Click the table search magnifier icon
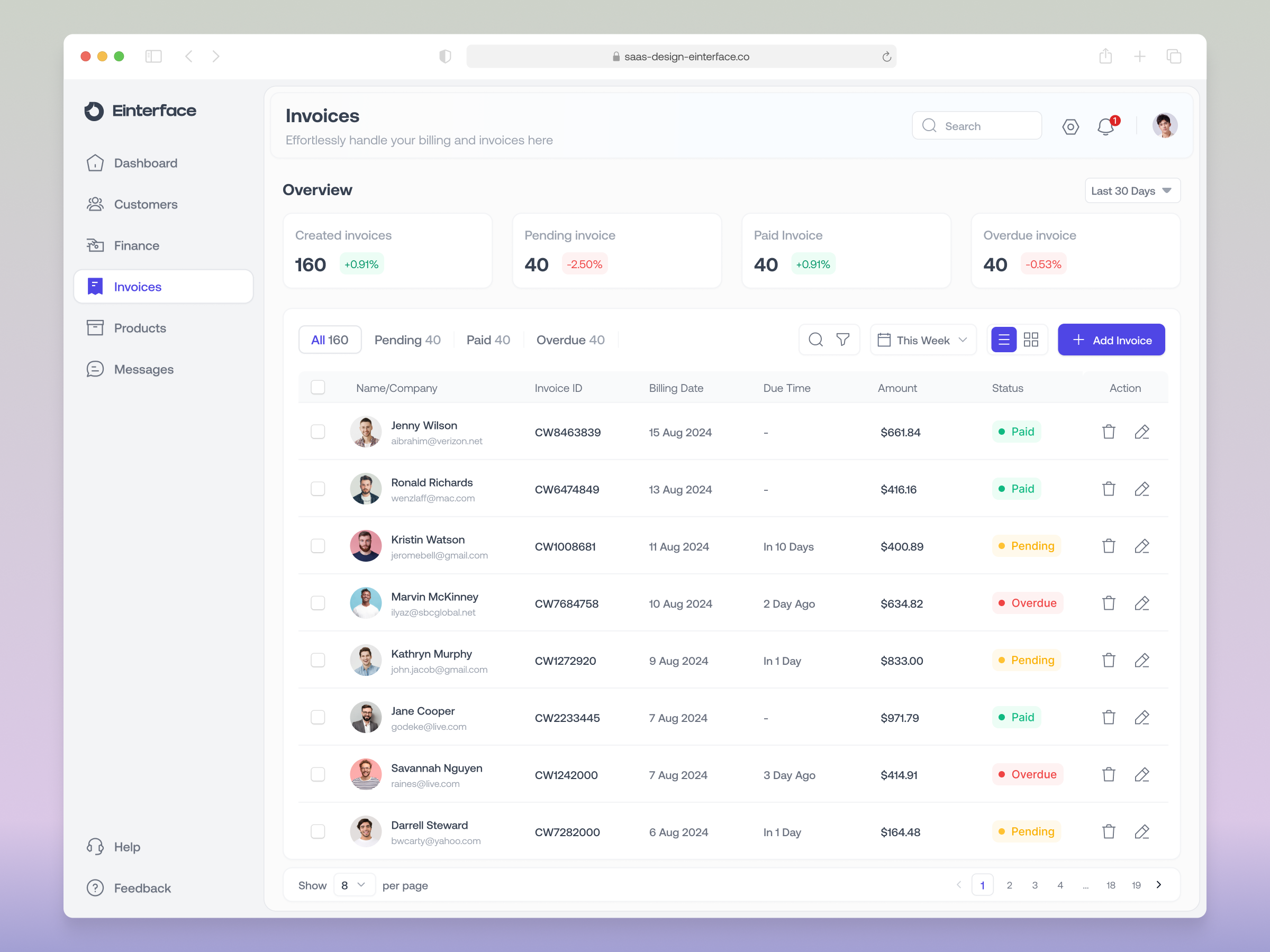 [815, 340]
